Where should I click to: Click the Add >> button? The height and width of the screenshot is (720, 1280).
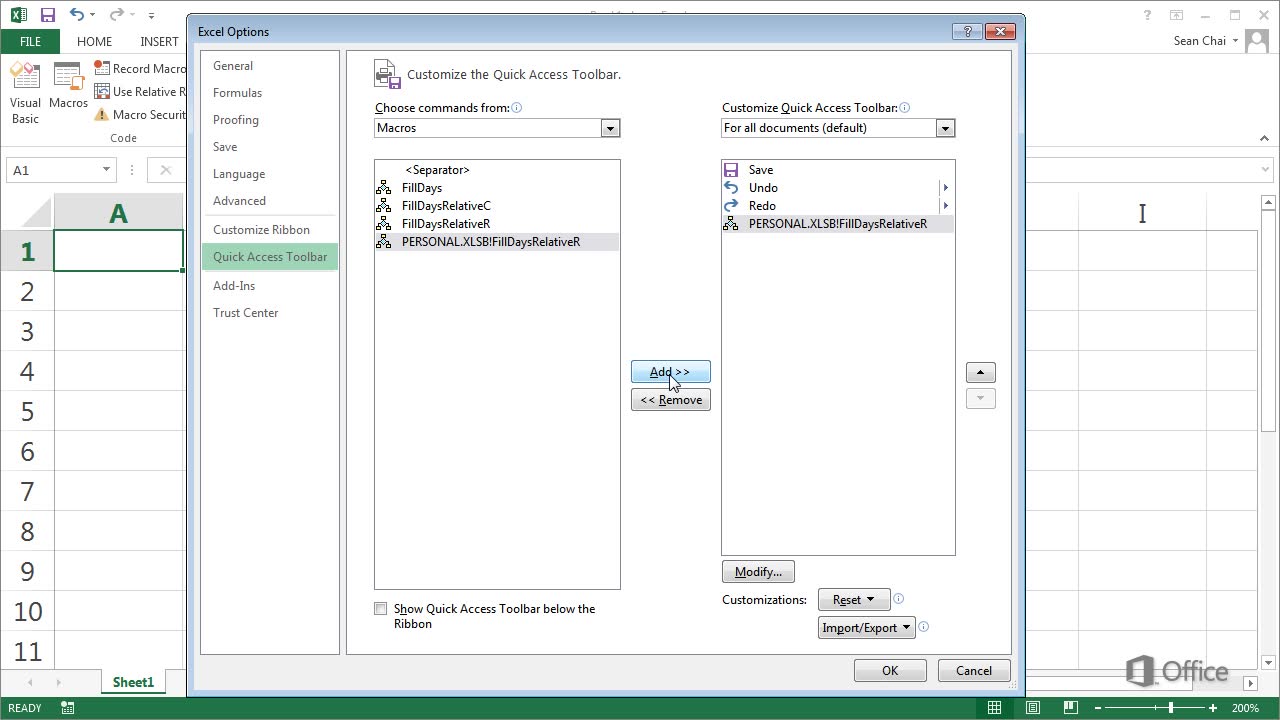(670, 372)
